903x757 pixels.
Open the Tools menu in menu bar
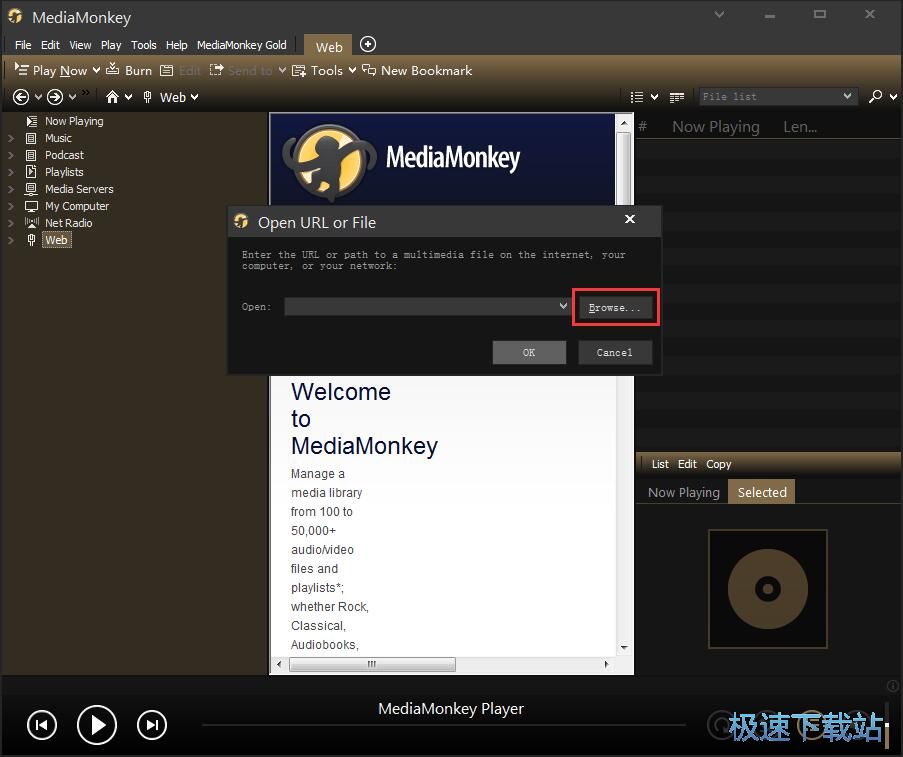tap(144, 45)
